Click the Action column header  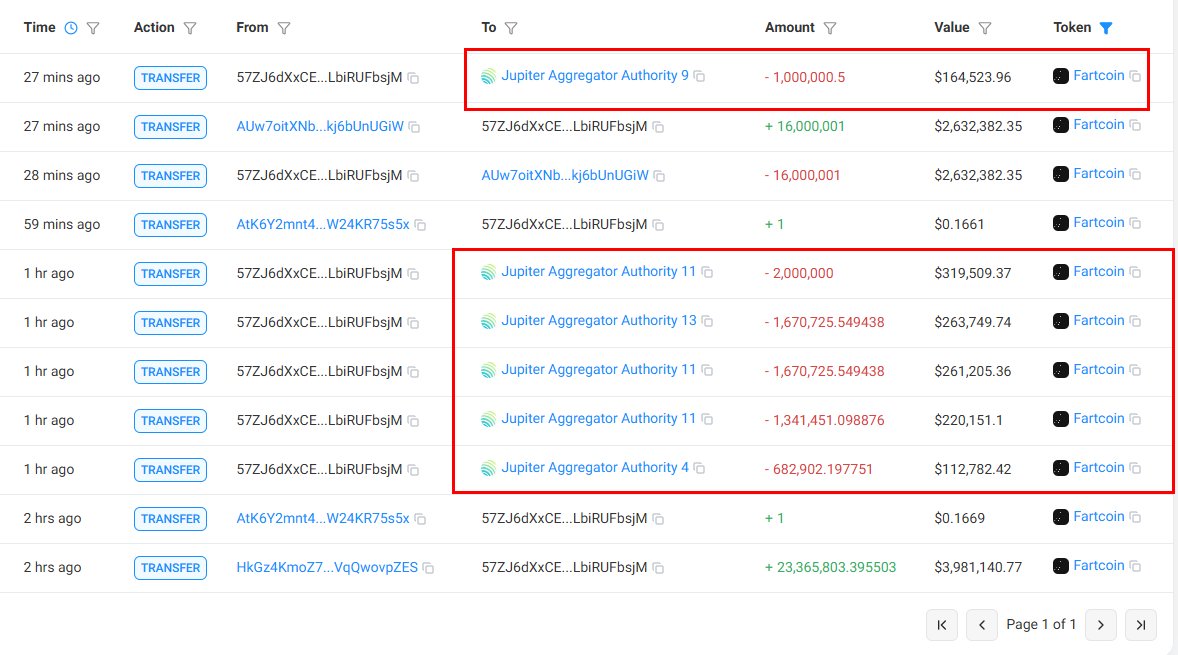click(154, 28)
